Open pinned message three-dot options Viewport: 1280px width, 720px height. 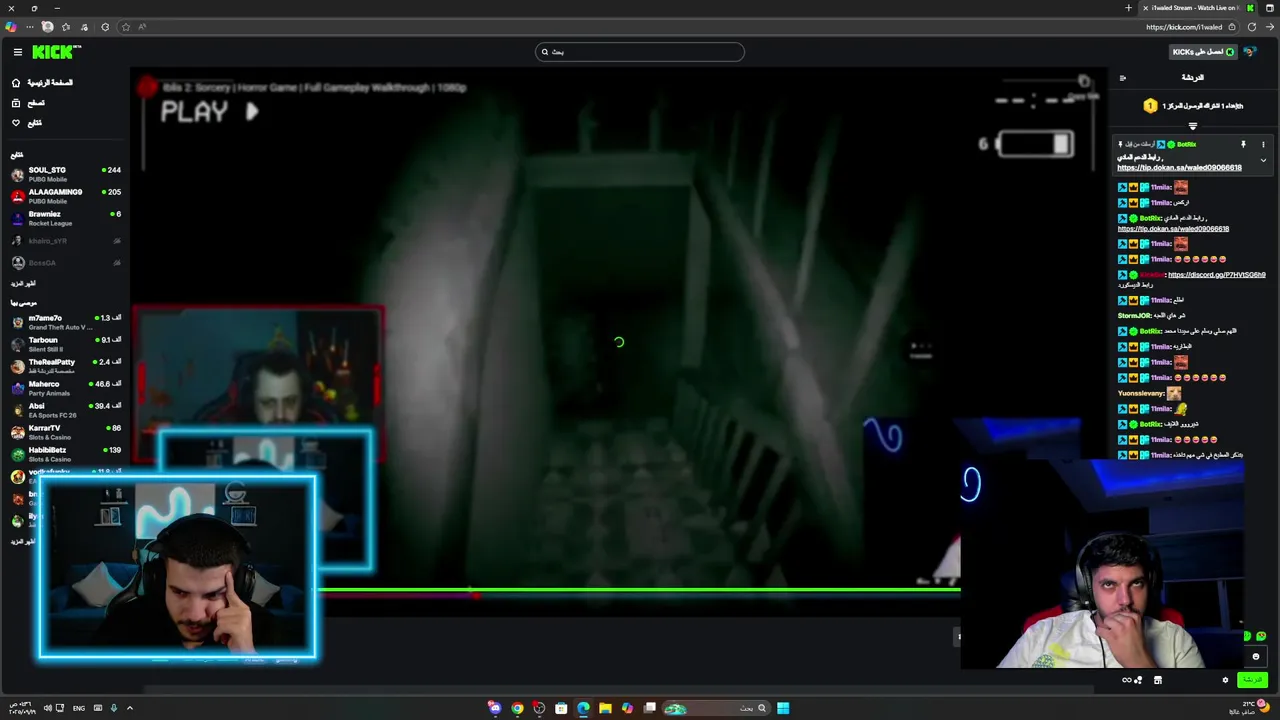(1263, 145)
